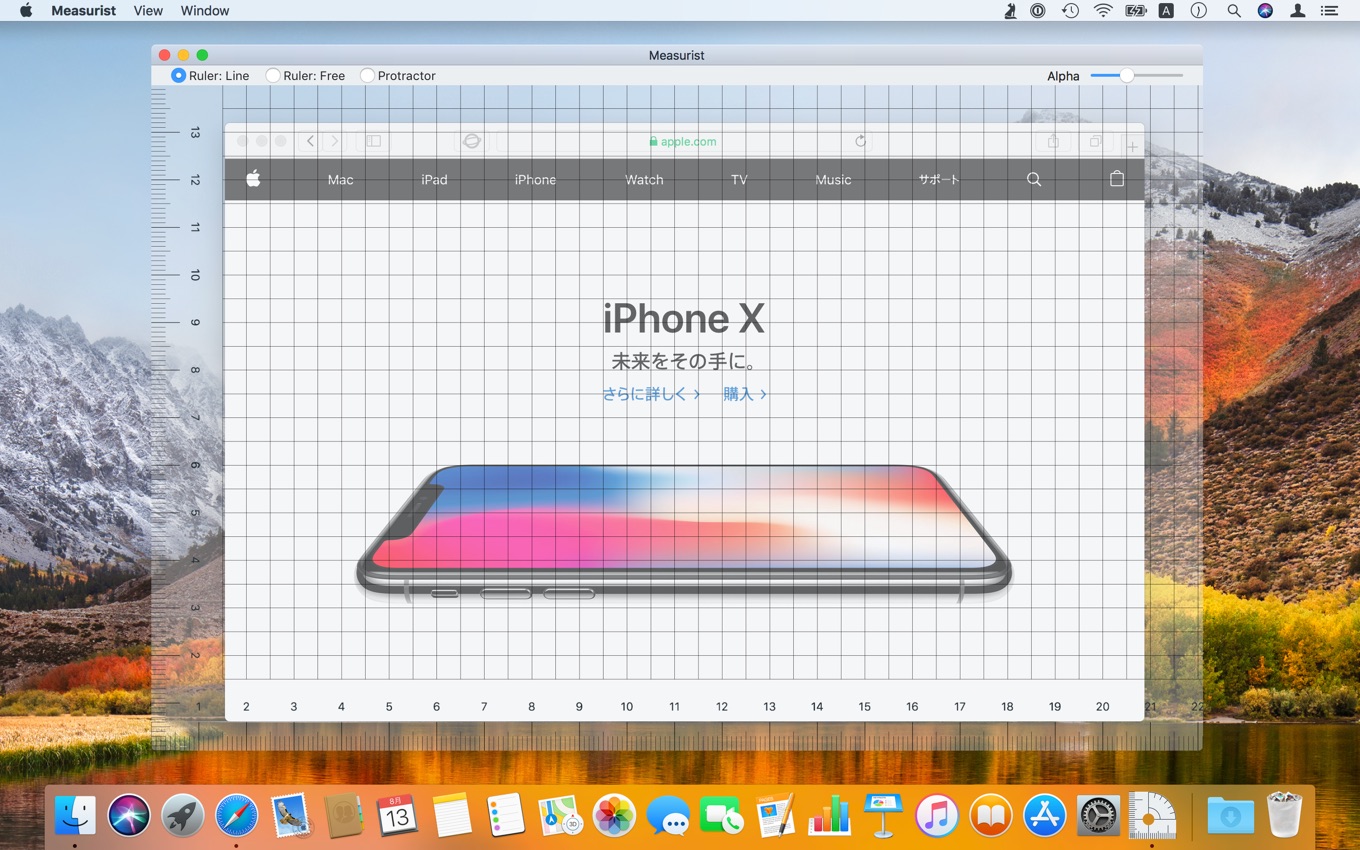The width and height of the screenshot is (1360, 850).
Task: Open Reminders from the Dock
Action: coord(506,816)
